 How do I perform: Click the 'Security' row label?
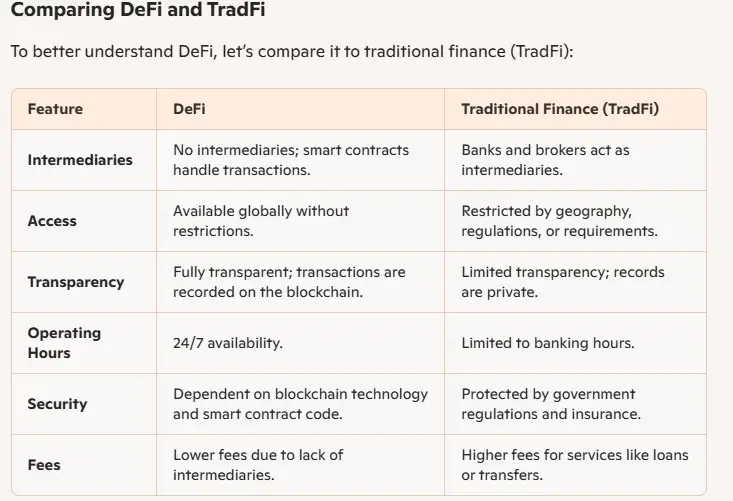[x=57, y=404]
